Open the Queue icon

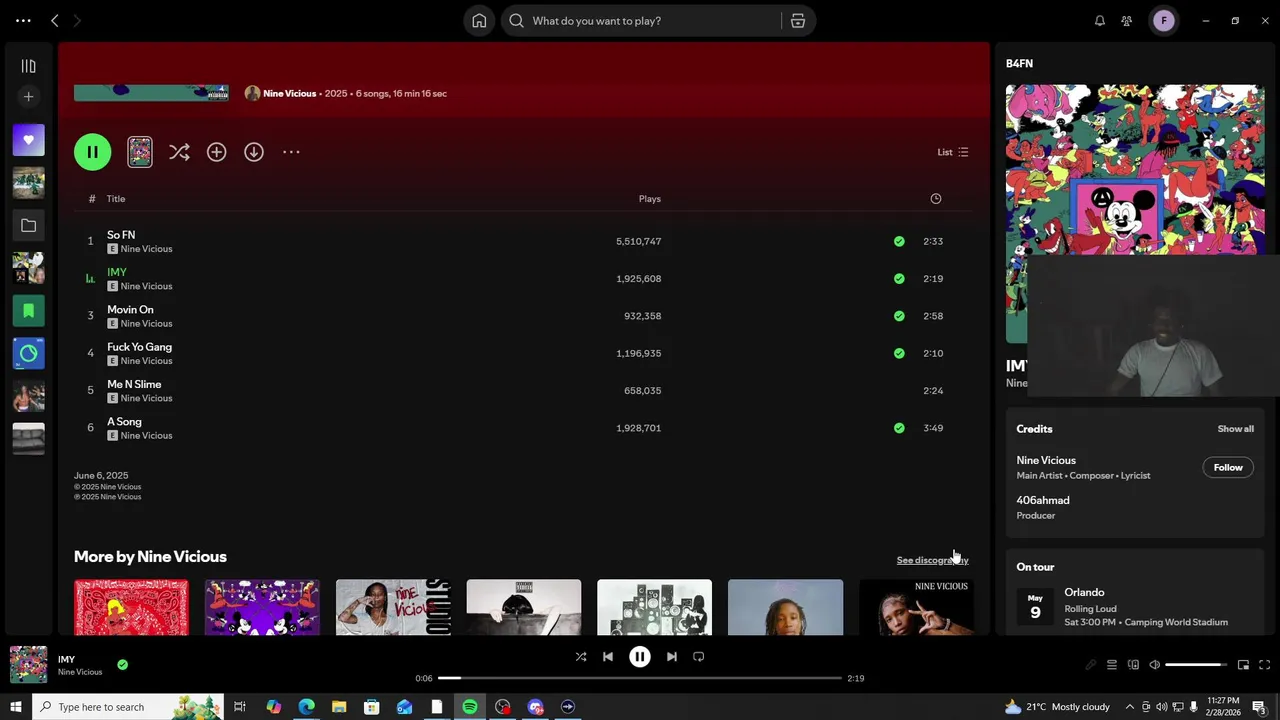coord(1111,665)
